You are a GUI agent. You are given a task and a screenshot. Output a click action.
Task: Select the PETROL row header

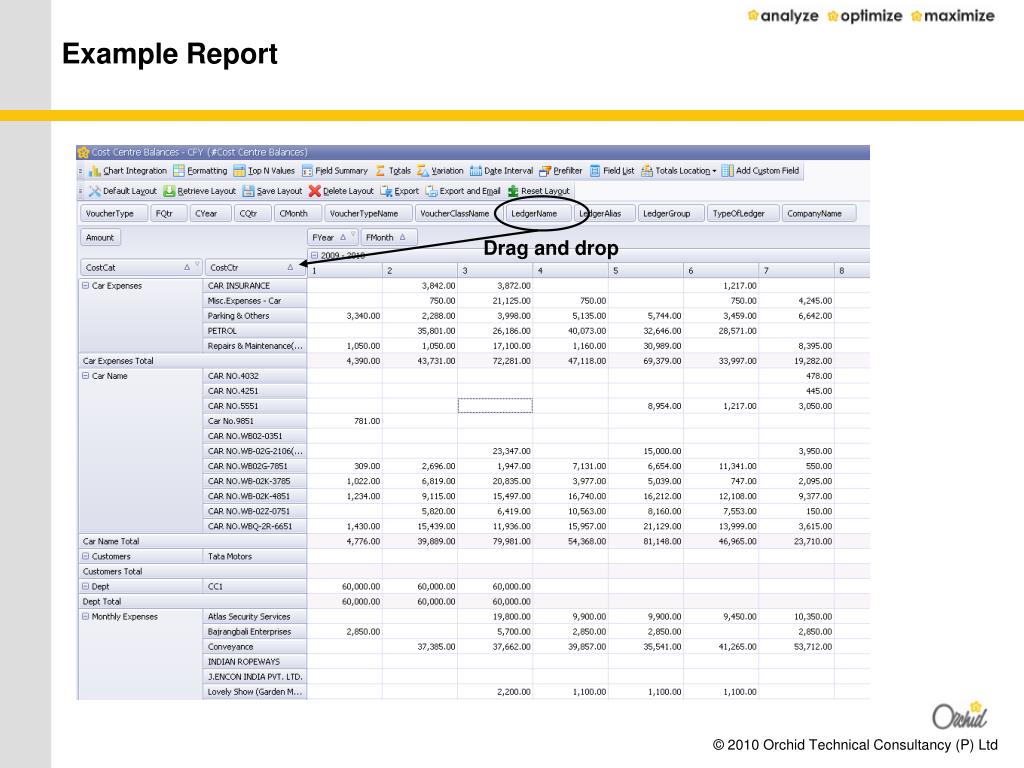tap(255, 331)
